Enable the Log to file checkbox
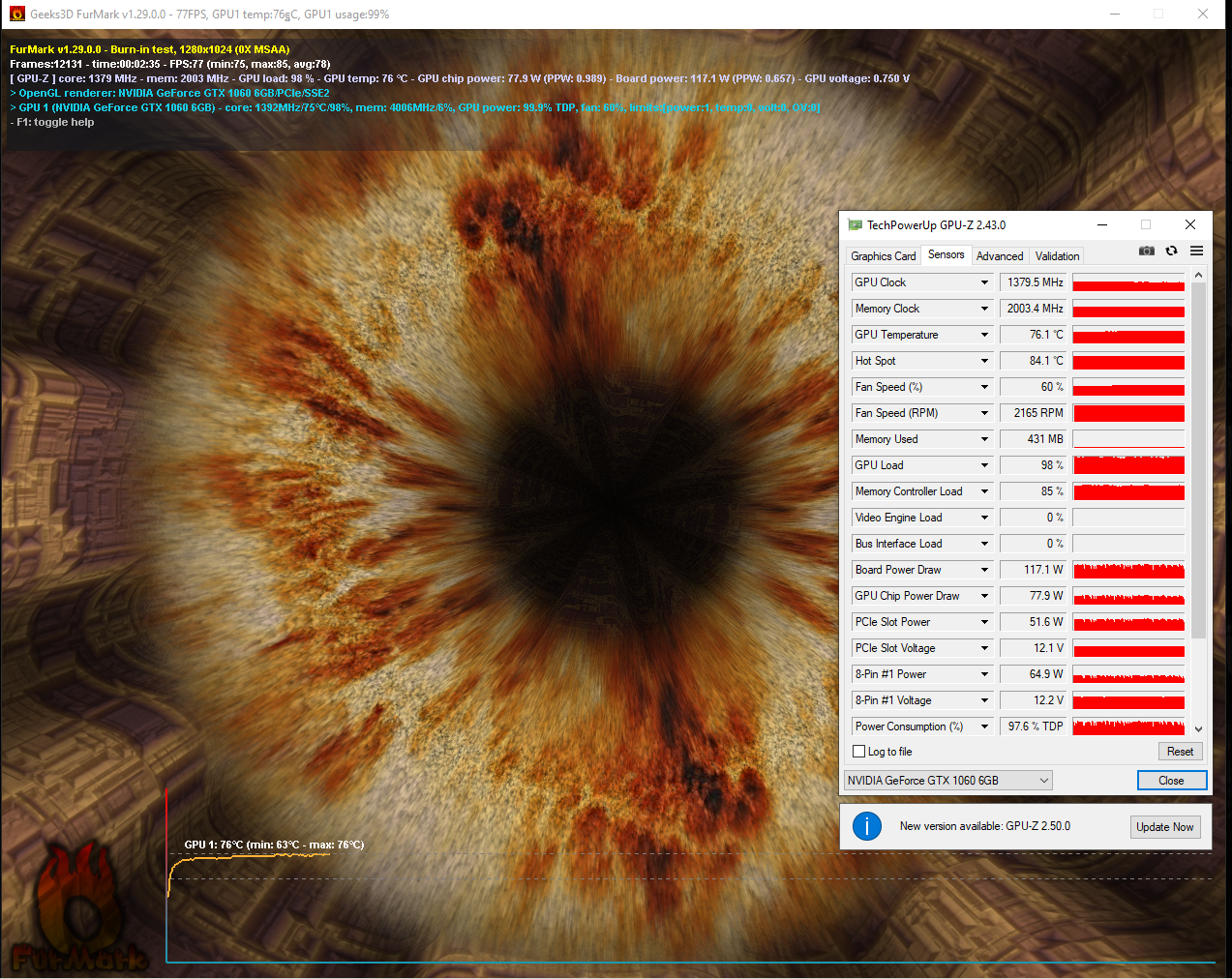 pyautogui.click(x=859, y=752)
